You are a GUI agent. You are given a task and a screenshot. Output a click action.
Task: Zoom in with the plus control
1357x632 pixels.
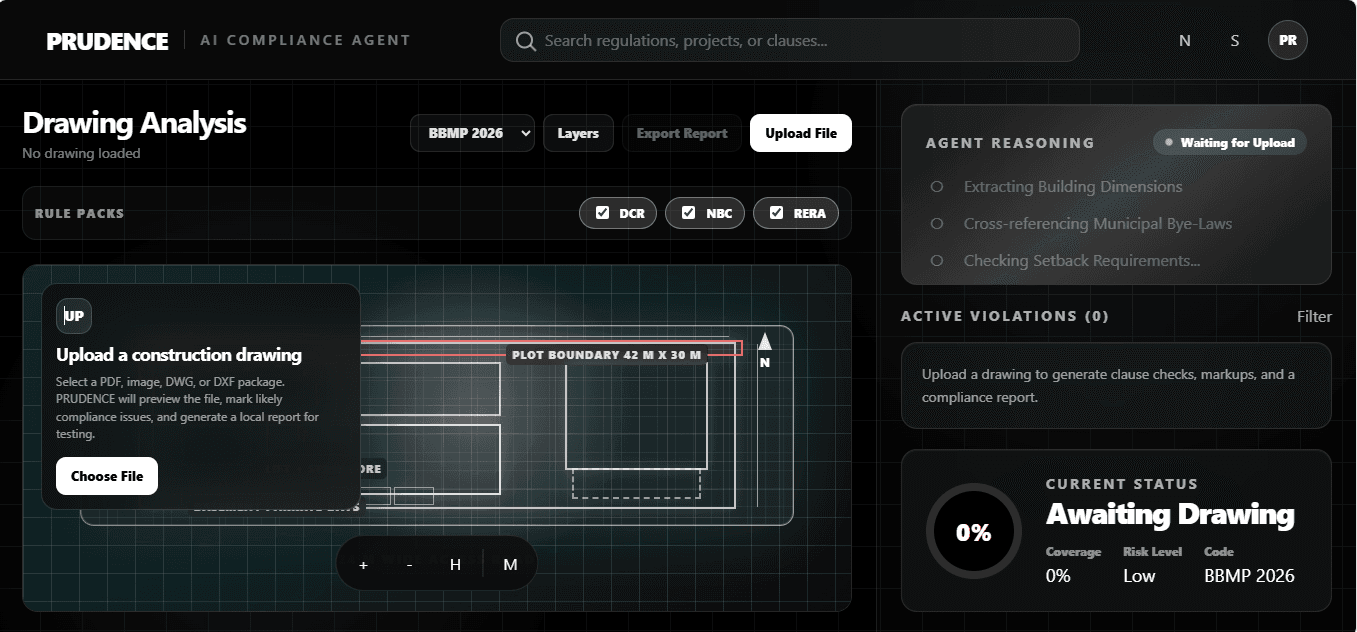coord(363,565)
